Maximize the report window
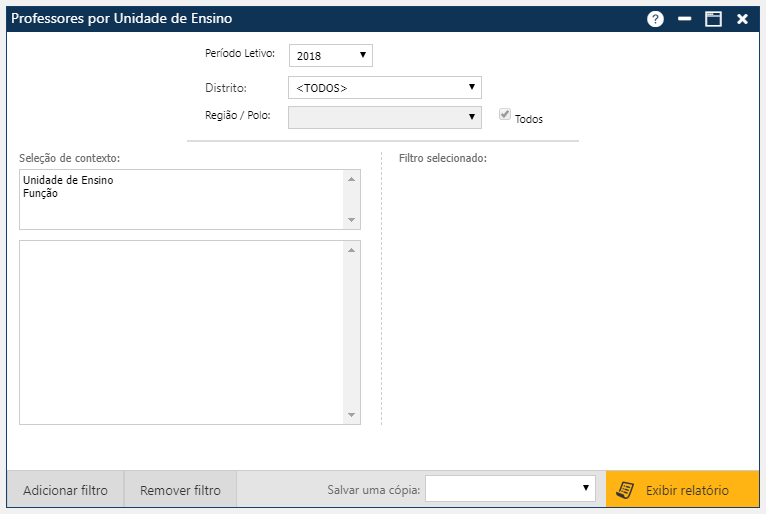The height and width of the screenshot is (514, 766). tap(713, 19)
